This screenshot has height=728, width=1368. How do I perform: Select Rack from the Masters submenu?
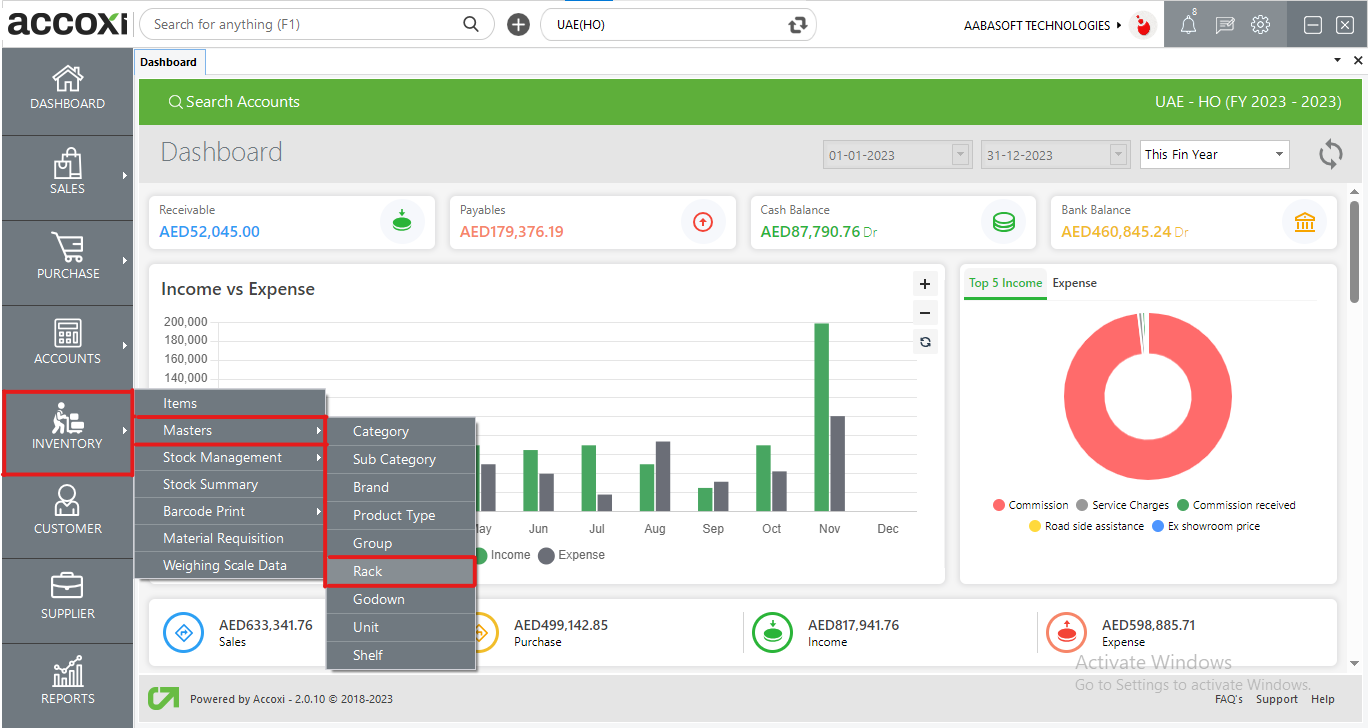click(400, 571)
